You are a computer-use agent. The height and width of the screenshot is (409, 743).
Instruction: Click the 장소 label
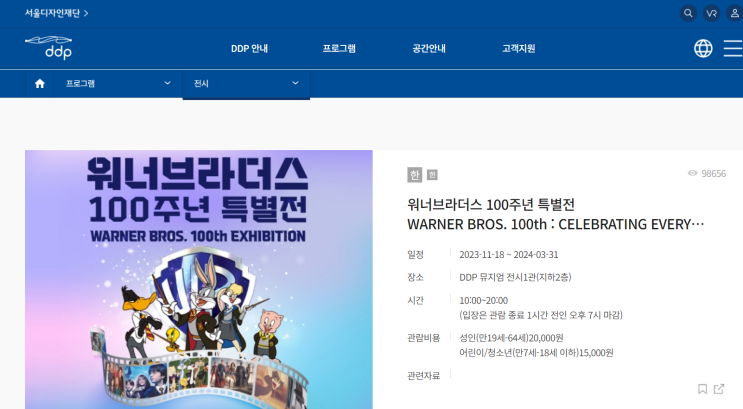(x=416, y=277)
